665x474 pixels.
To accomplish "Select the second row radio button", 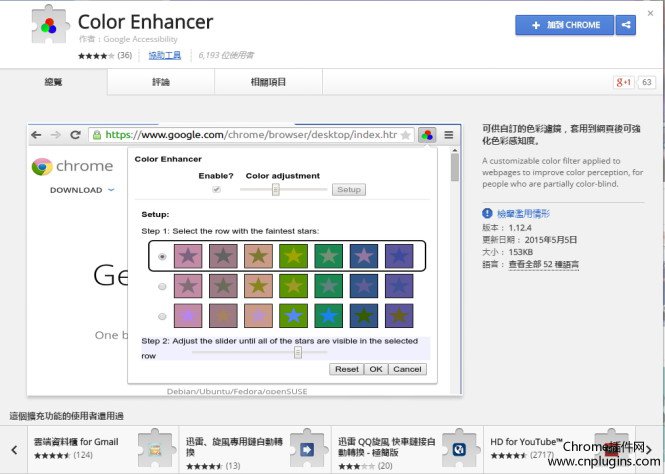I will click(162, 286).
